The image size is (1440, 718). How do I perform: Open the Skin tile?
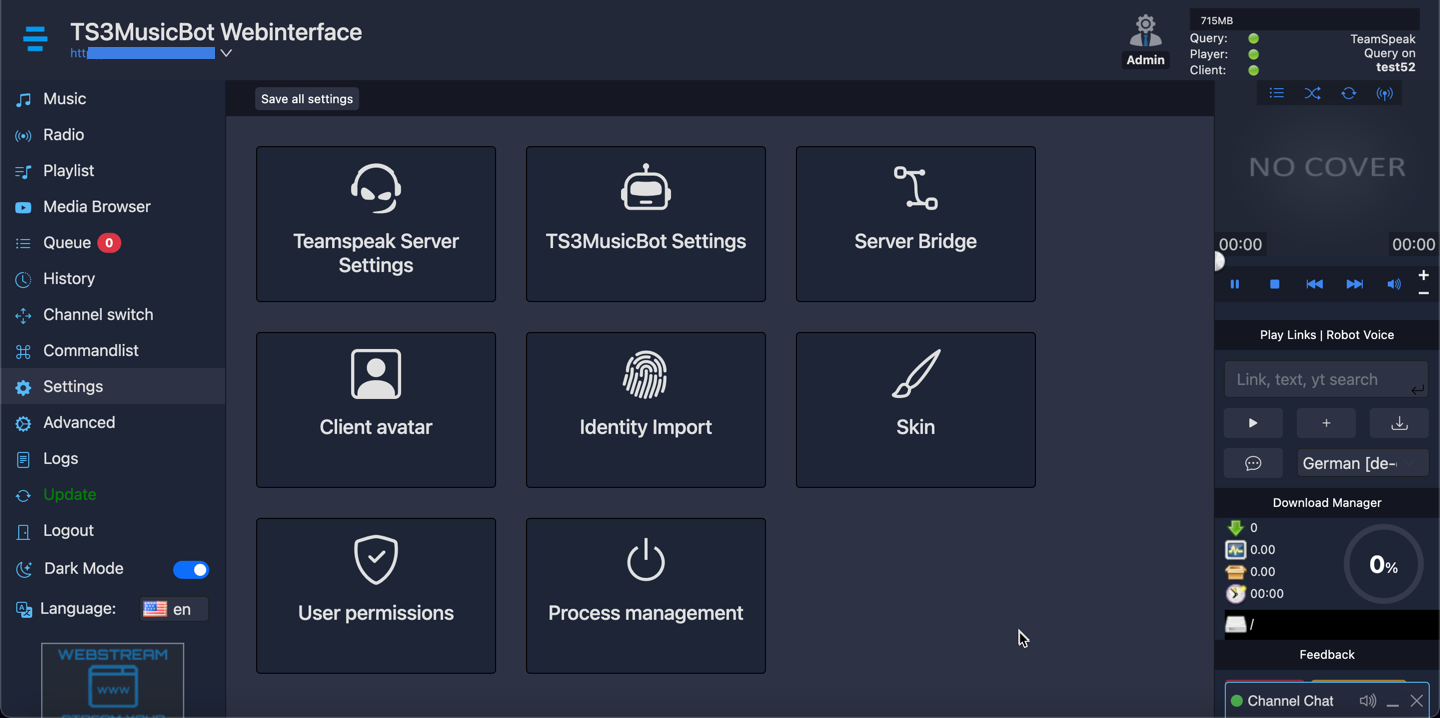[x=916, y=410]
